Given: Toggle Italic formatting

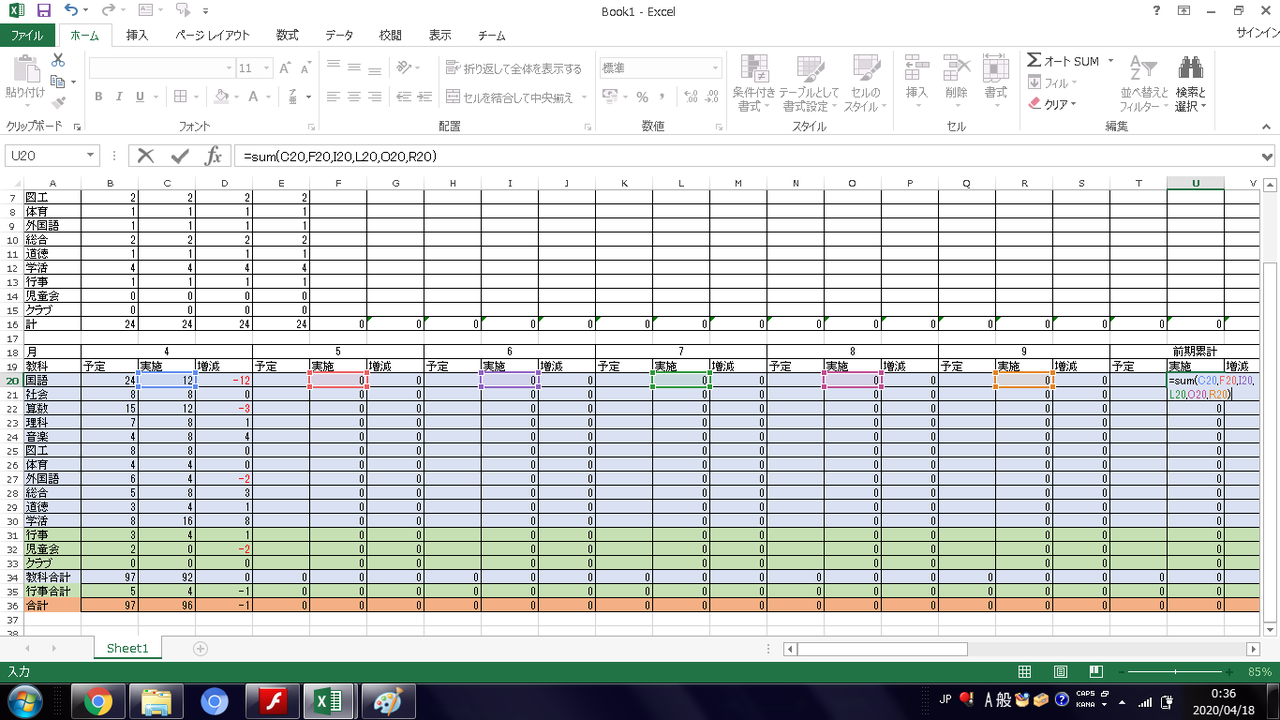Looking at the screenshot, I should pyautogui.click(x=119, y=97).
